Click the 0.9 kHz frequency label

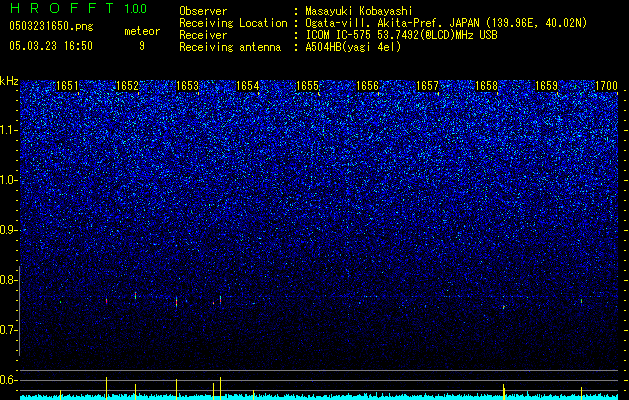click(x=8, y=230)
